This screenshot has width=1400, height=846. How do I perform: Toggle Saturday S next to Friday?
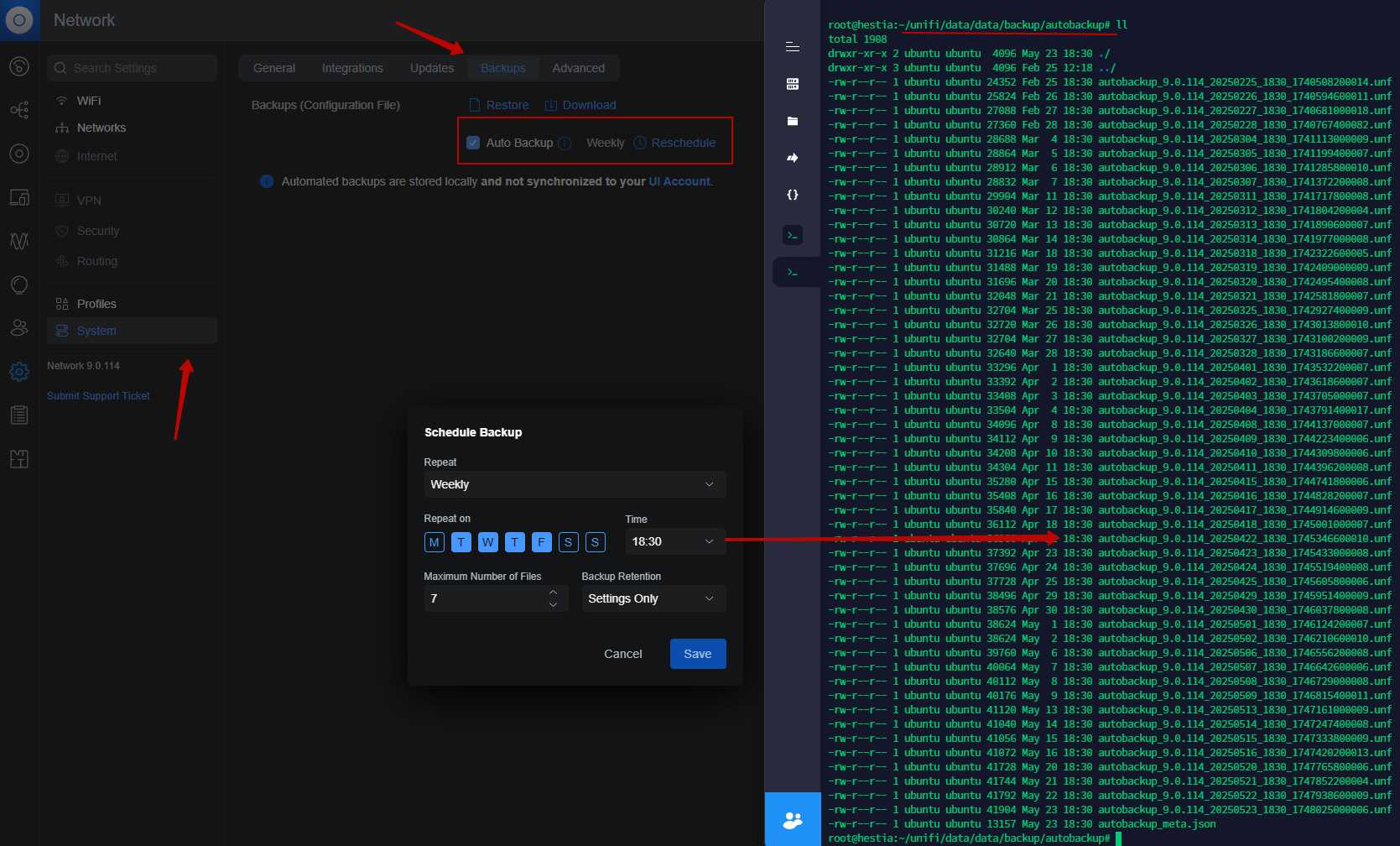coord(569,542)
